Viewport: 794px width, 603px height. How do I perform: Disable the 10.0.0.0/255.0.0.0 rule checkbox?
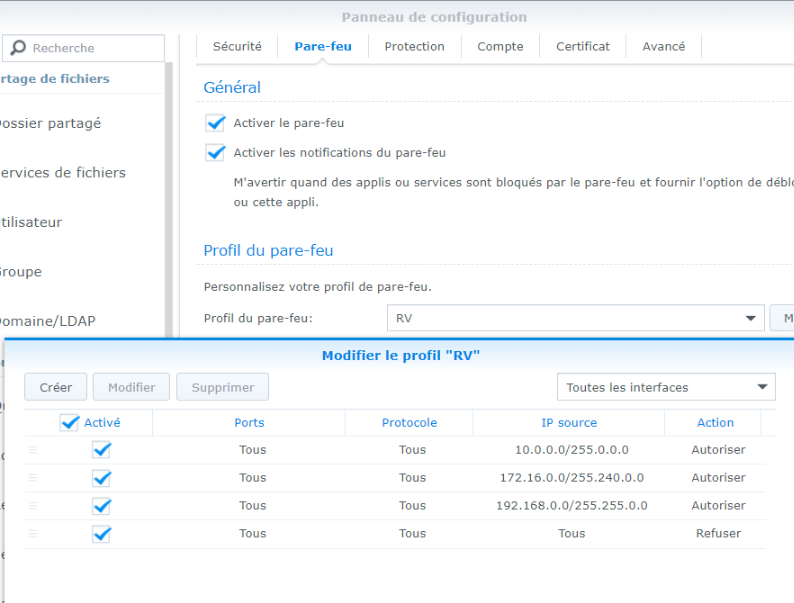(x=101, y=450)
